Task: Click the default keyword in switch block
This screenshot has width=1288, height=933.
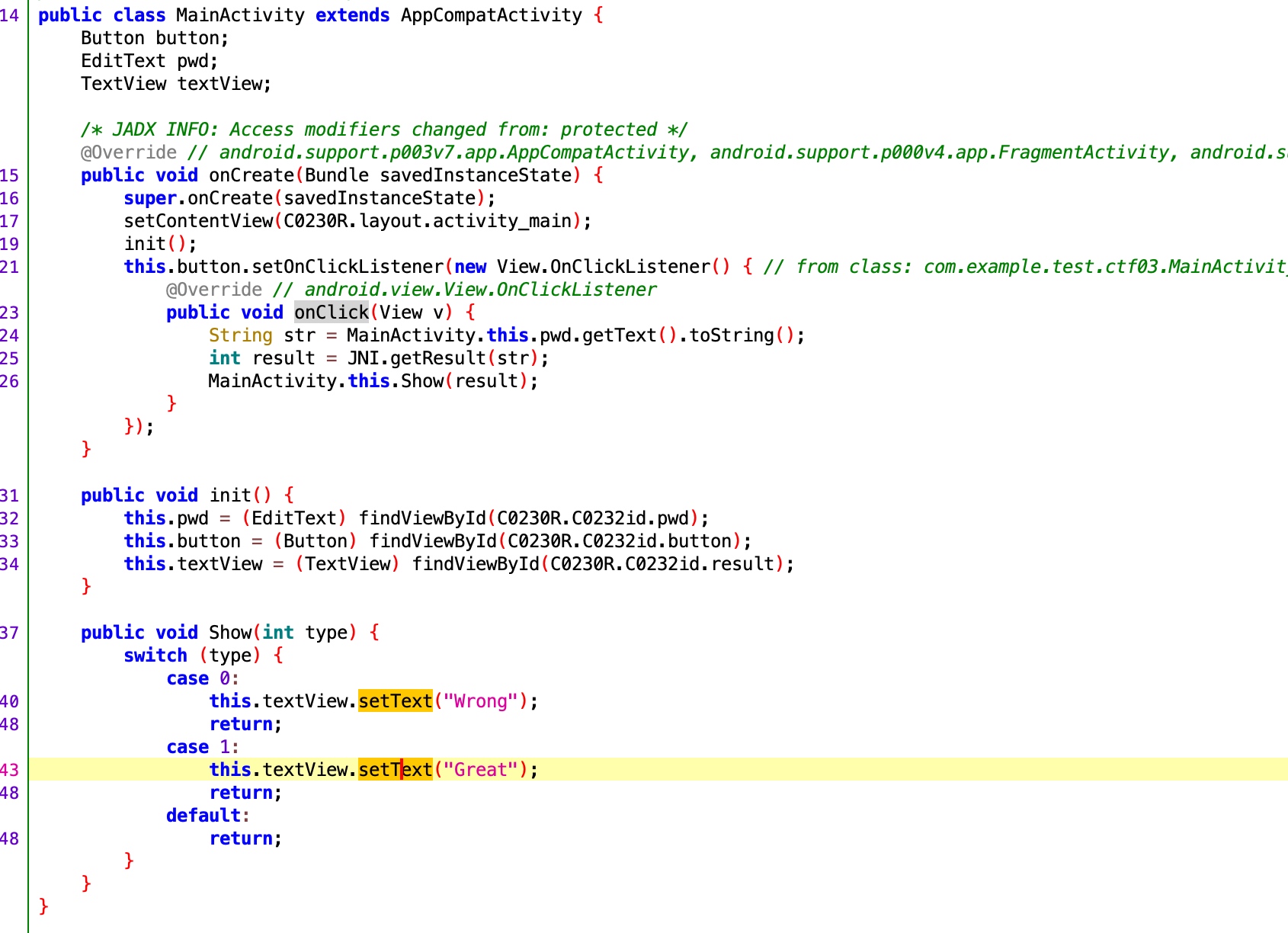Action: (203, 816)
